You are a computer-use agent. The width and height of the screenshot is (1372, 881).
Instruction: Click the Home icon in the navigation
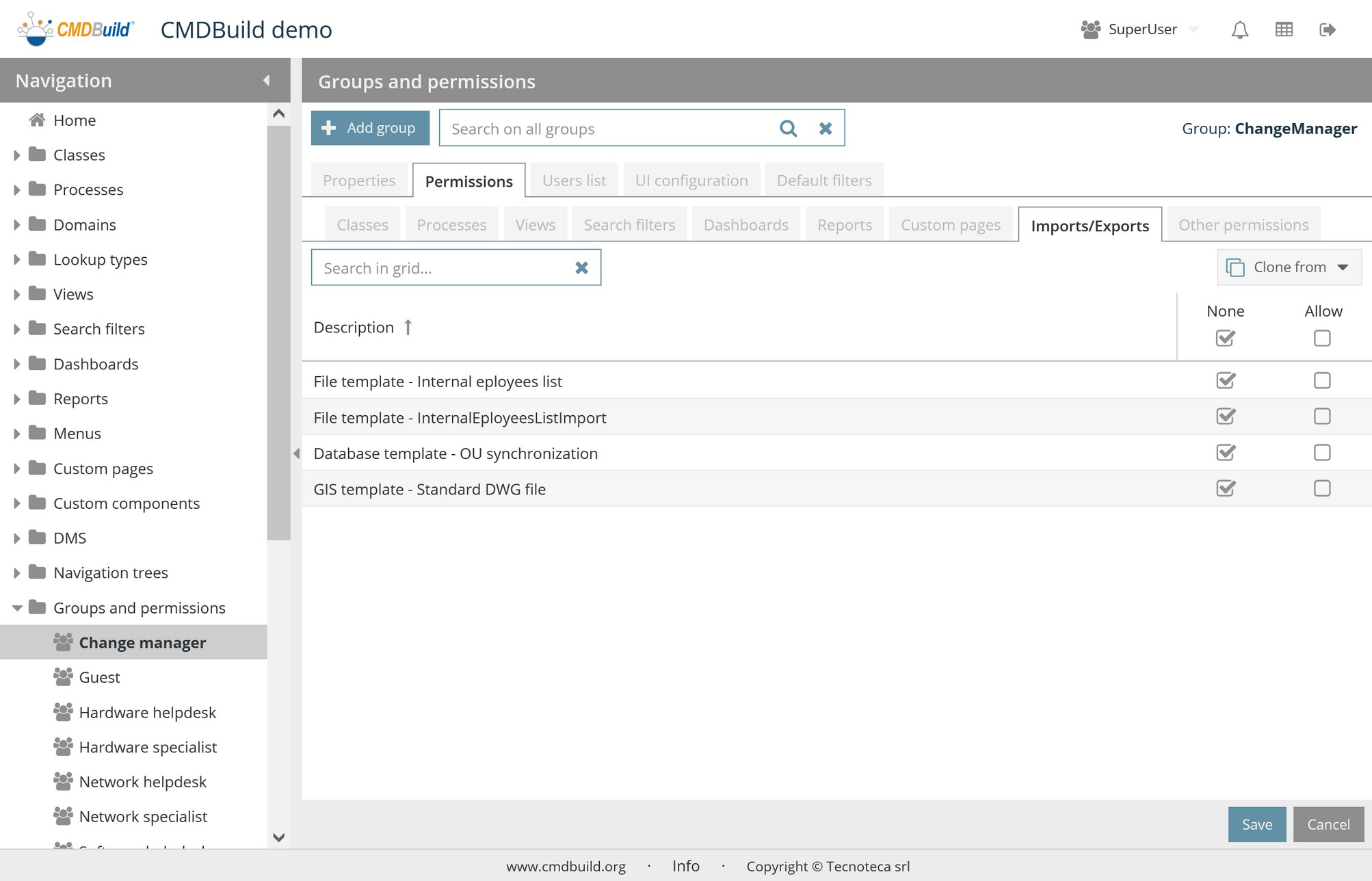click(38, 120)
